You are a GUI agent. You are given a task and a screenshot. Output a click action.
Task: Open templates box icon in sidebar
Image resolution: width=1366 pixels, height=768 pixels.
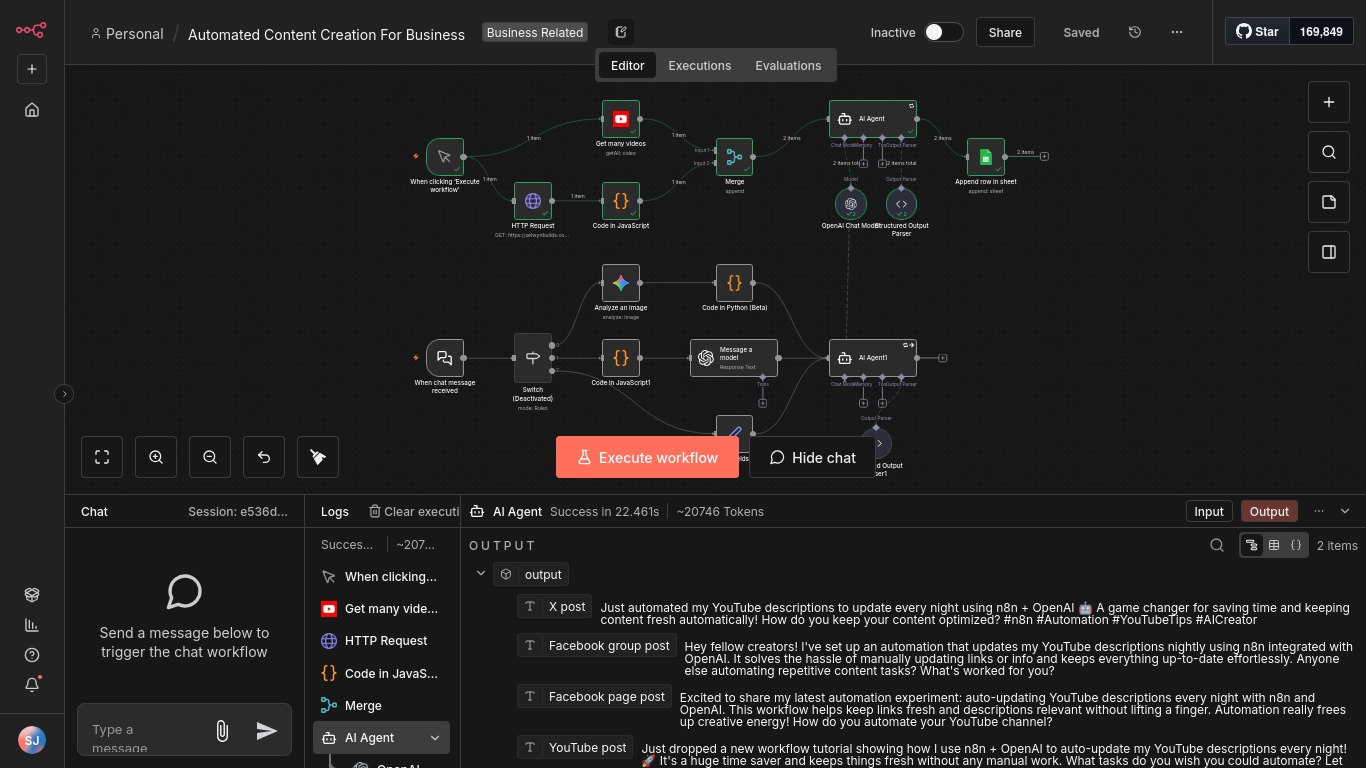coord(32,594)
